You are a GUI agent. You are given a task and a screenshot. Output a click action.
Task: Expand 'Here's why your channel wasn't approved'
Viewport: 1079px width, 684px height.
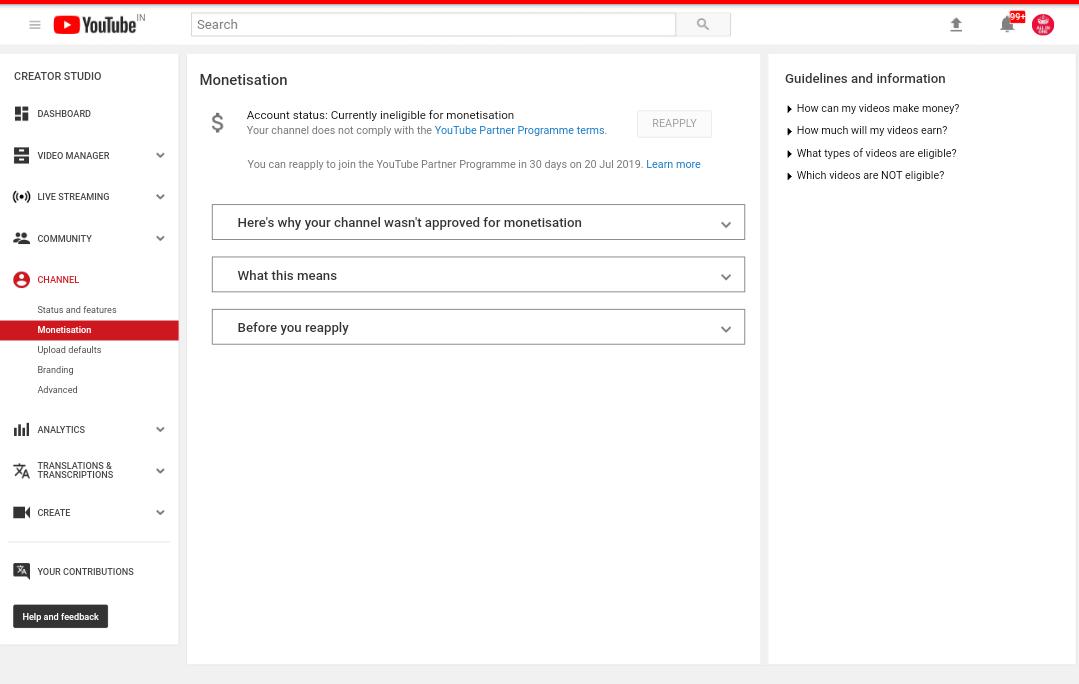click(478, 222)
